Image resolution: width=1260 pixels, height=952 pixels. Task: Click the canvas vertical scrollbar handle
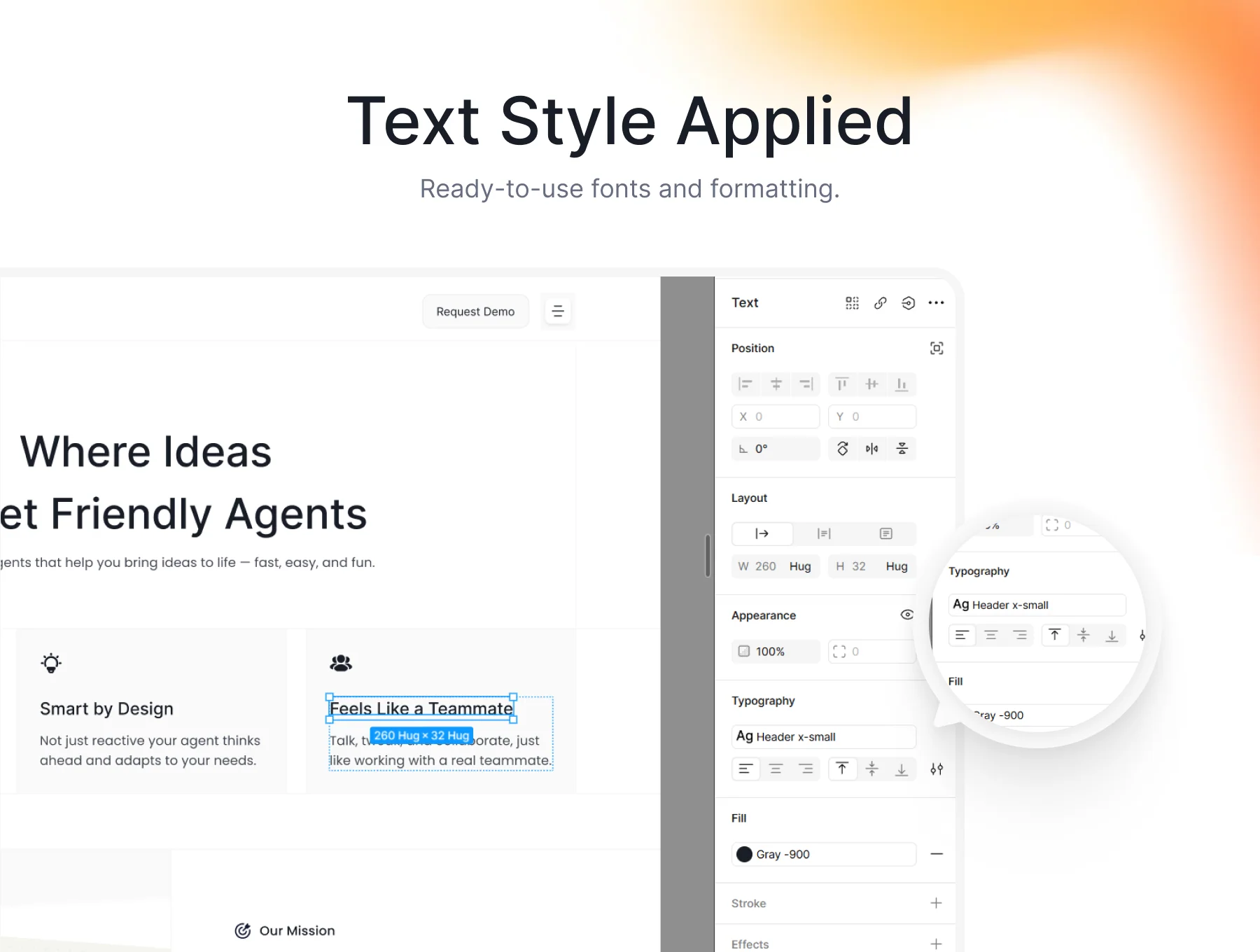click(708, 556)
